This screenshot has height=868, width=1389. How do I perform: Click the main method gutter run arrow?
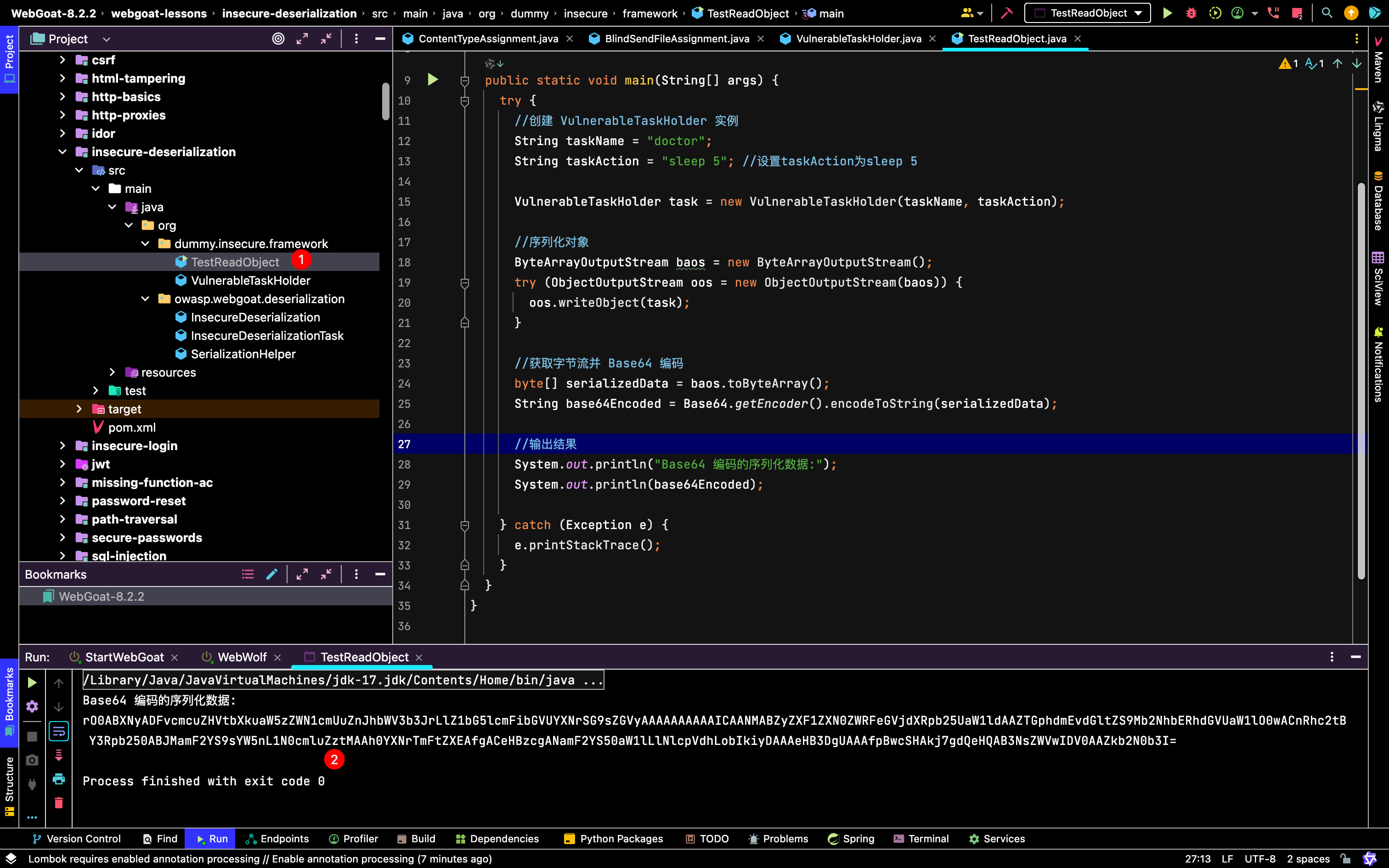click(x=433, y=80)
